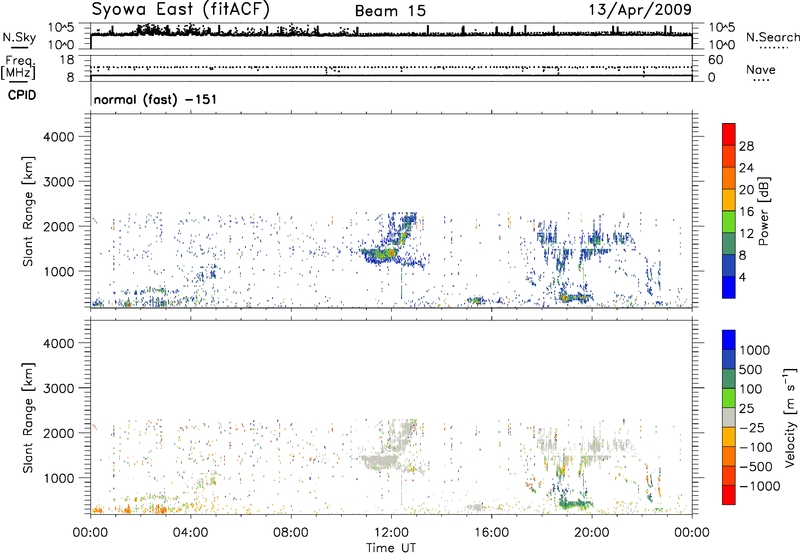Click the '16' Power colorbar tick
Image resolution: width=800 pixels, height=554 pixels.
coord(746,212)
